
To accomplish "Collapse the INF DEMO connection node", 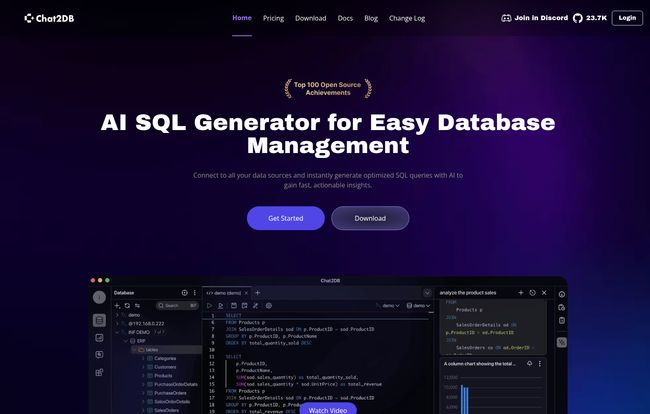I will click(x=117, y=332).
